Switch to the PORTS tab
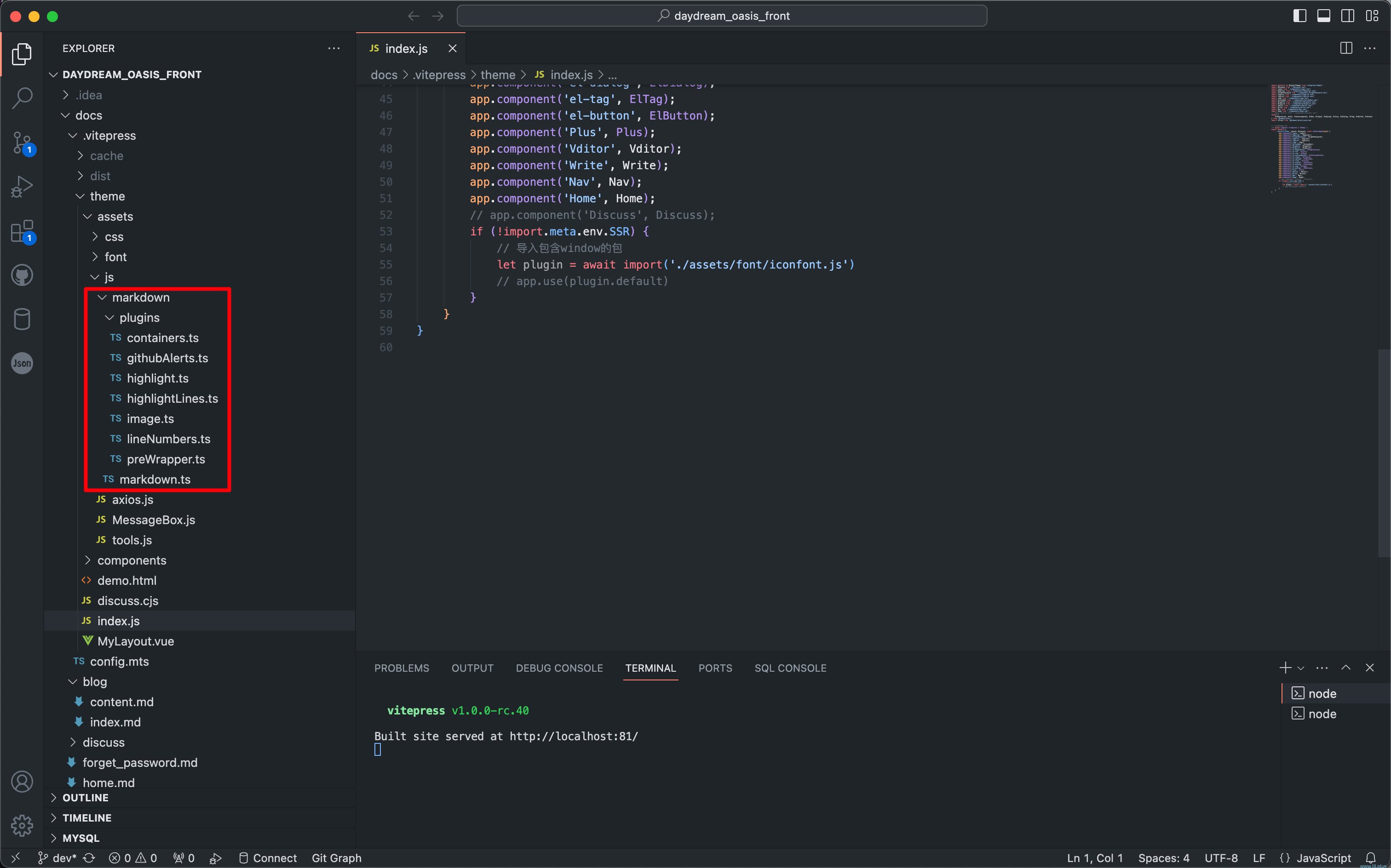1391x868 pixels. tap(715, 668)
